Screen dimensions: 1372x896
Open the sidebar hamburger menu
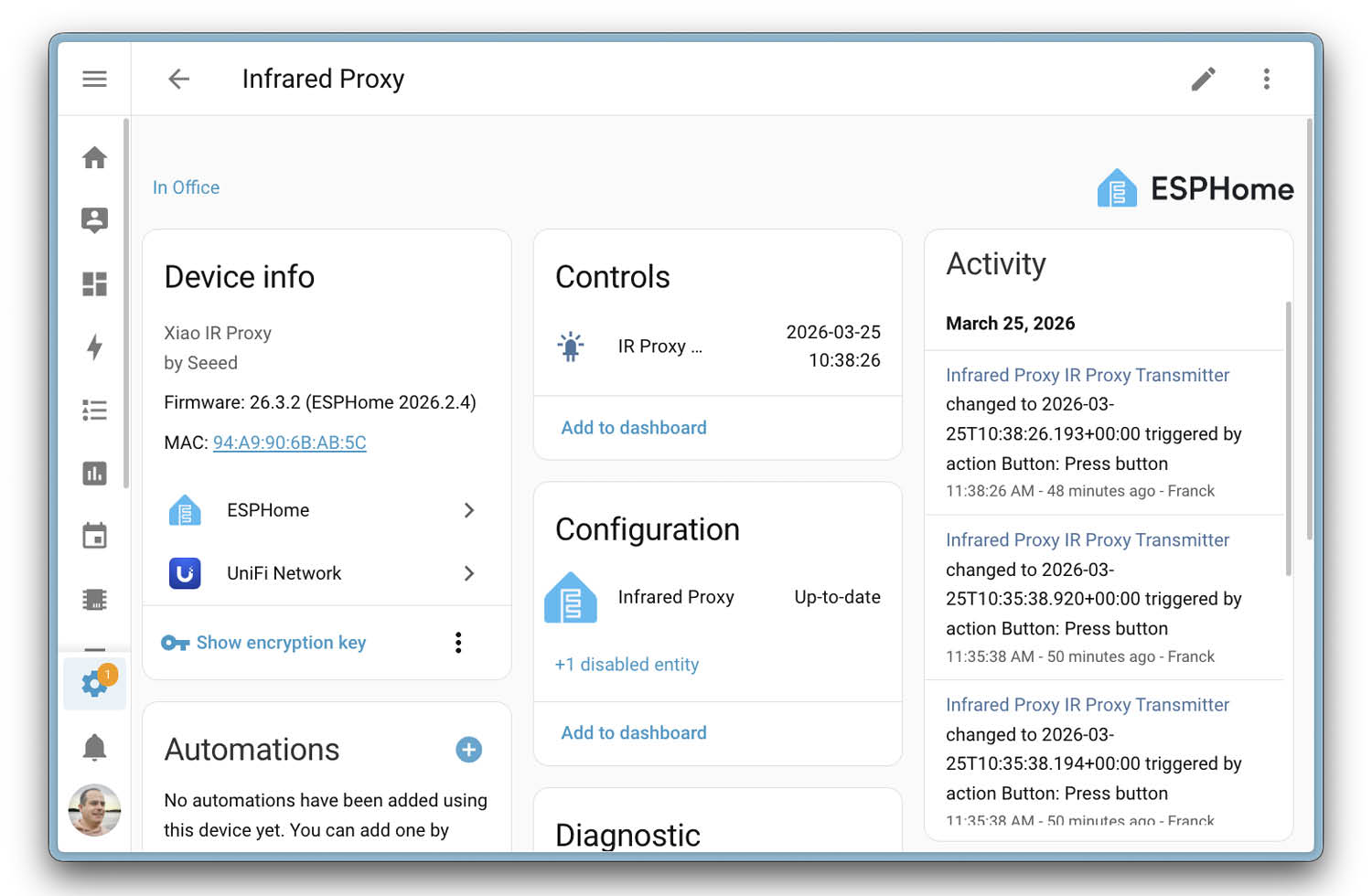(x=94, y=79)
